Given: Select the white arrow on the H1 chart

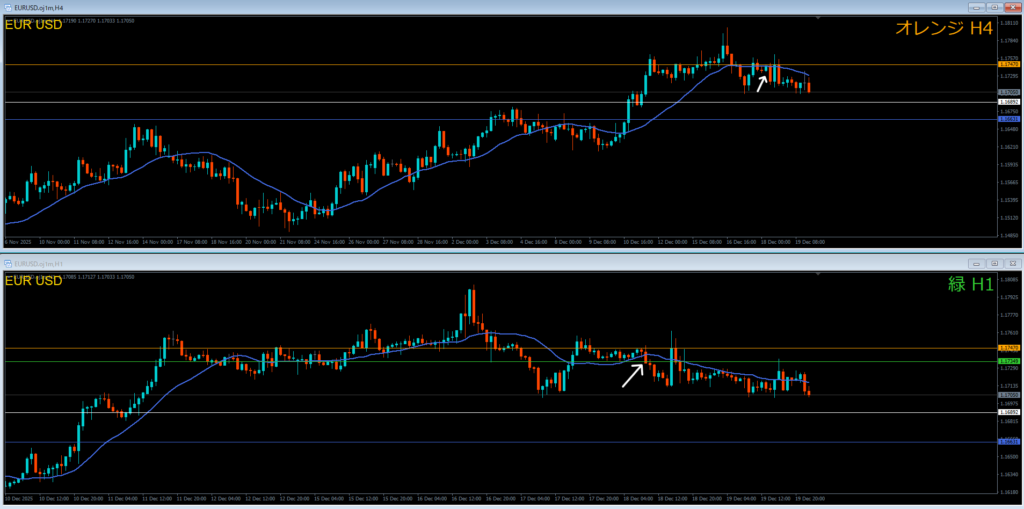Looking at the screenshot, I should coord(632,374).
